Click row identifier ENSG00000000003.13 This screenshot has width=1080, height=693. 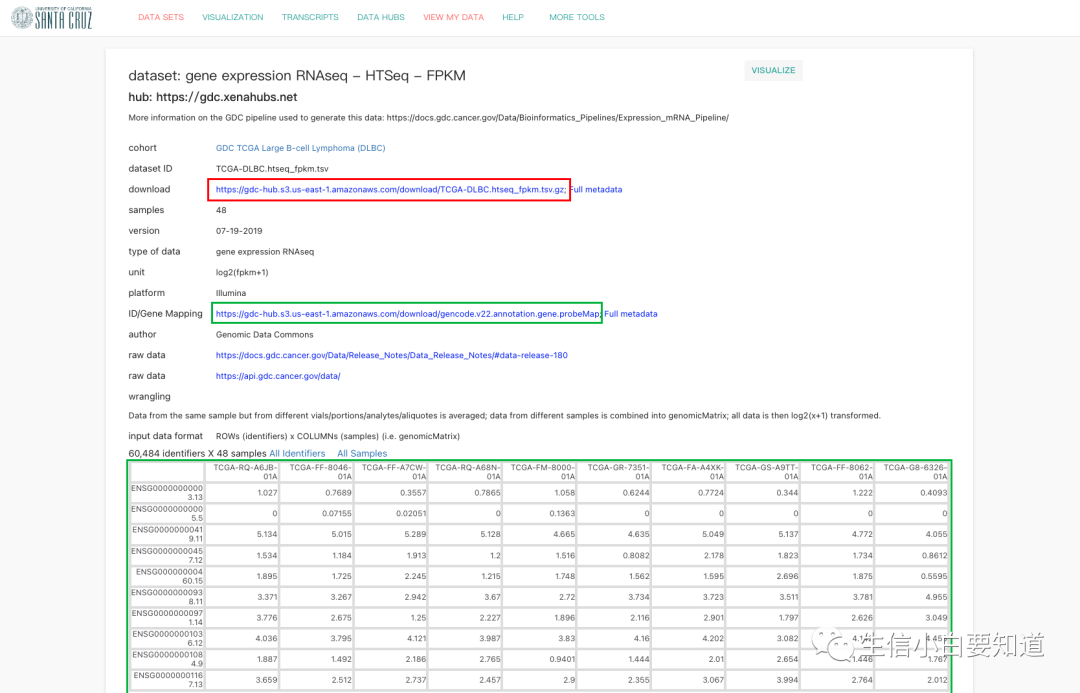pos(167,493)
